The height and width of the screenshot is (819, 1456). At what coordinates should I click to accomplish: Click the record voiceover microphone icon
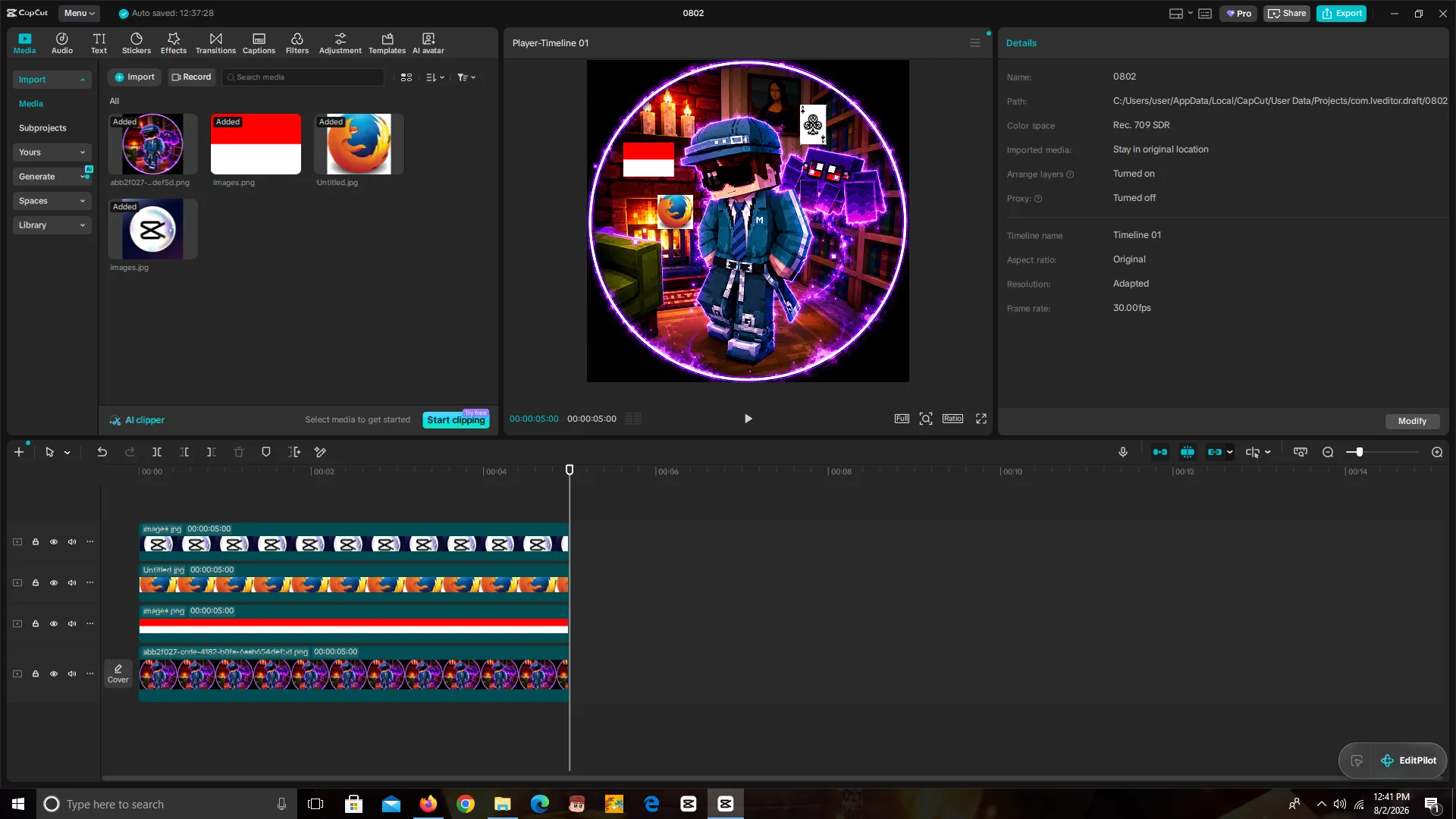[x=1123, y=452]
